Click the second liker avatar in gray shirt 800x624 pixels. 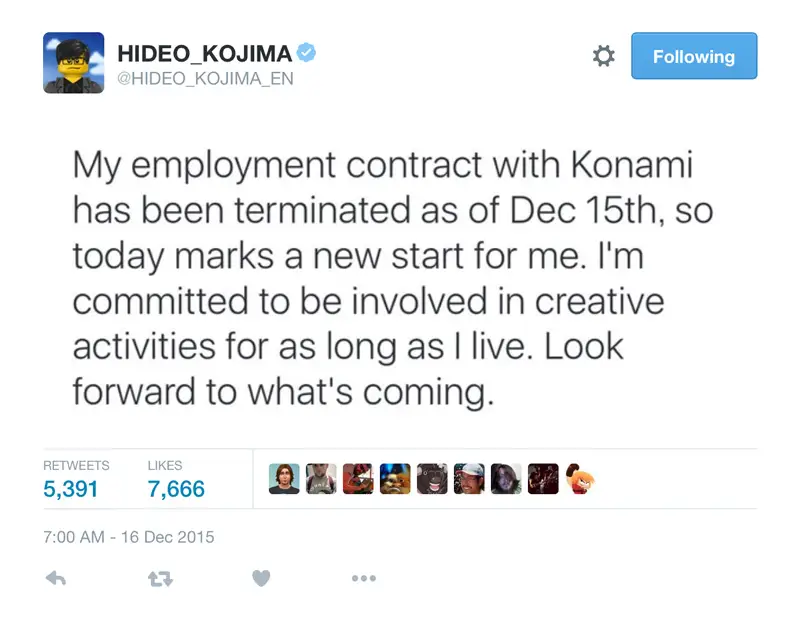pos(321,479)
